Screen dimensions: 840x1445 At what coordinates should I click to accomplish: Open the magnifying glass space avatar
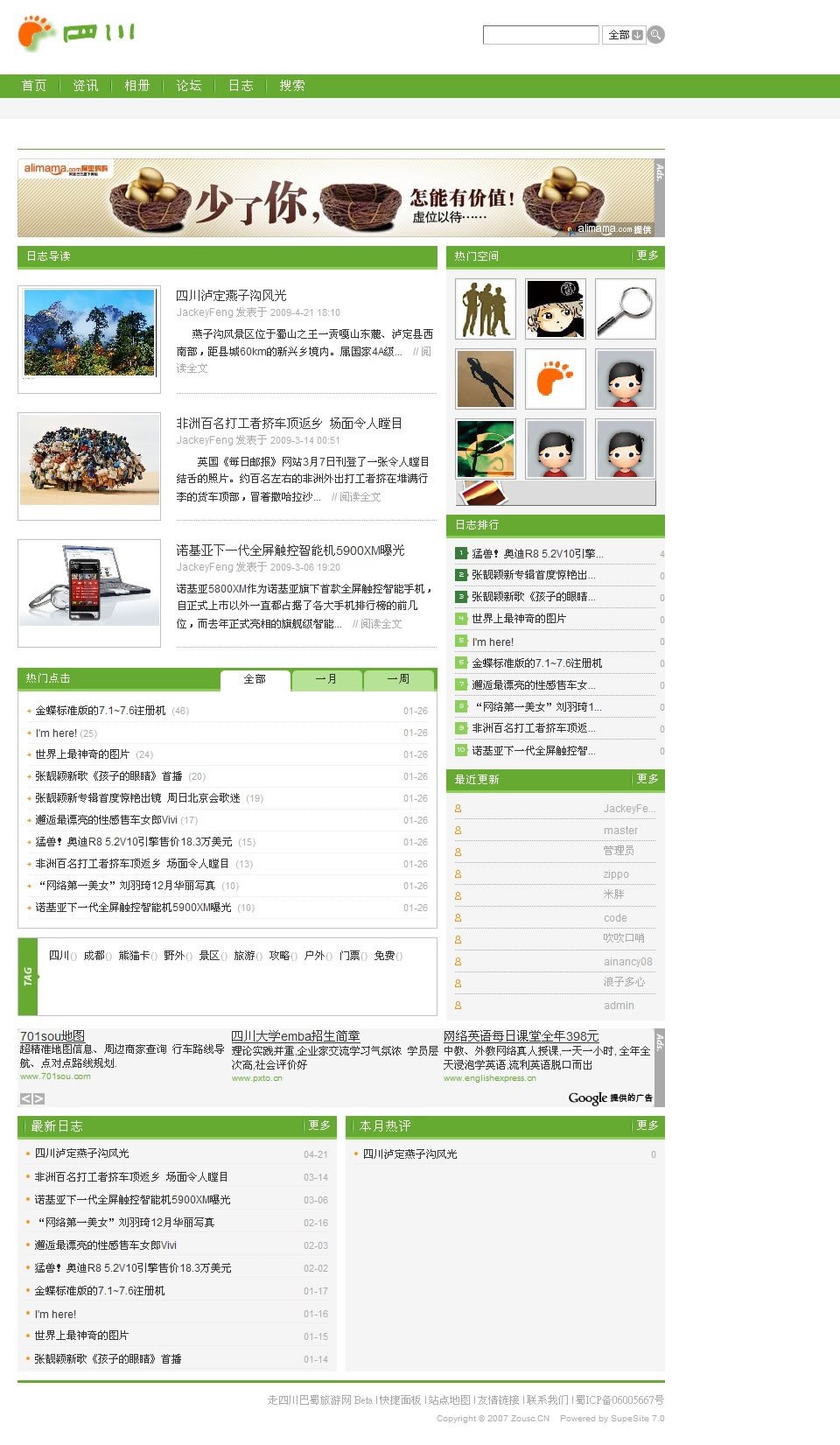(x=626, y=309)
